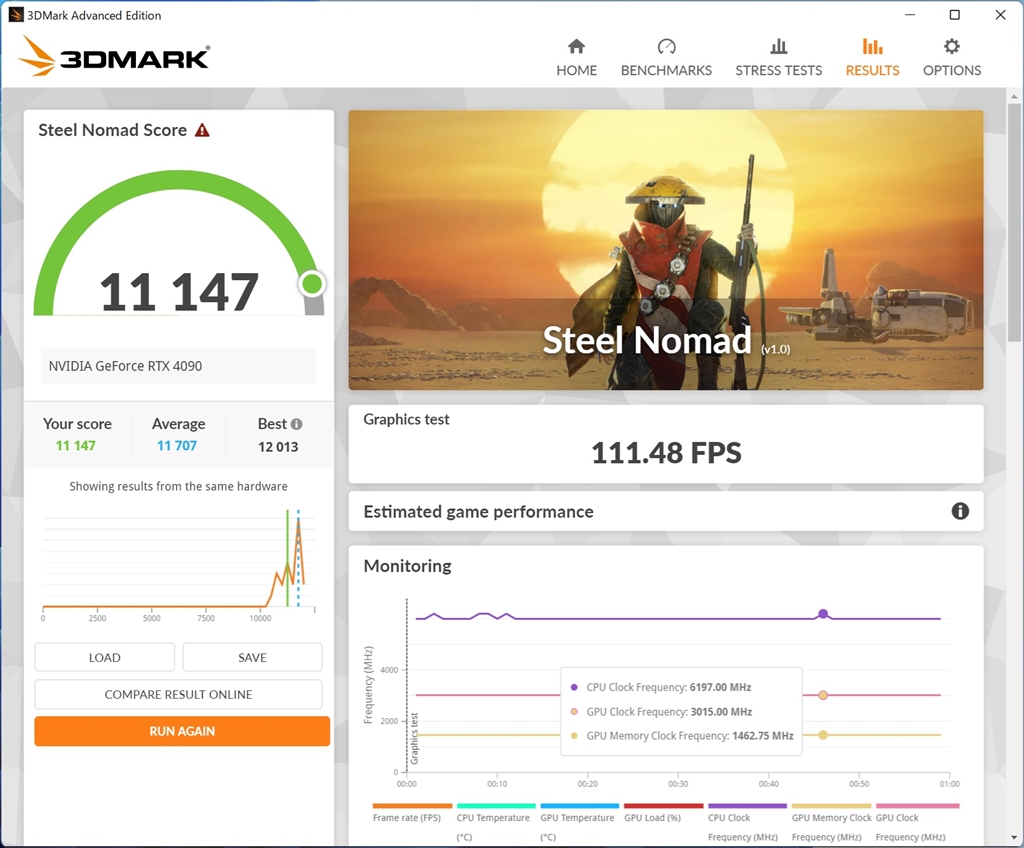Click the RUN AGAIN button
Image resolution: width=1024 pixels, height=848 pixels.
(182, 731)
